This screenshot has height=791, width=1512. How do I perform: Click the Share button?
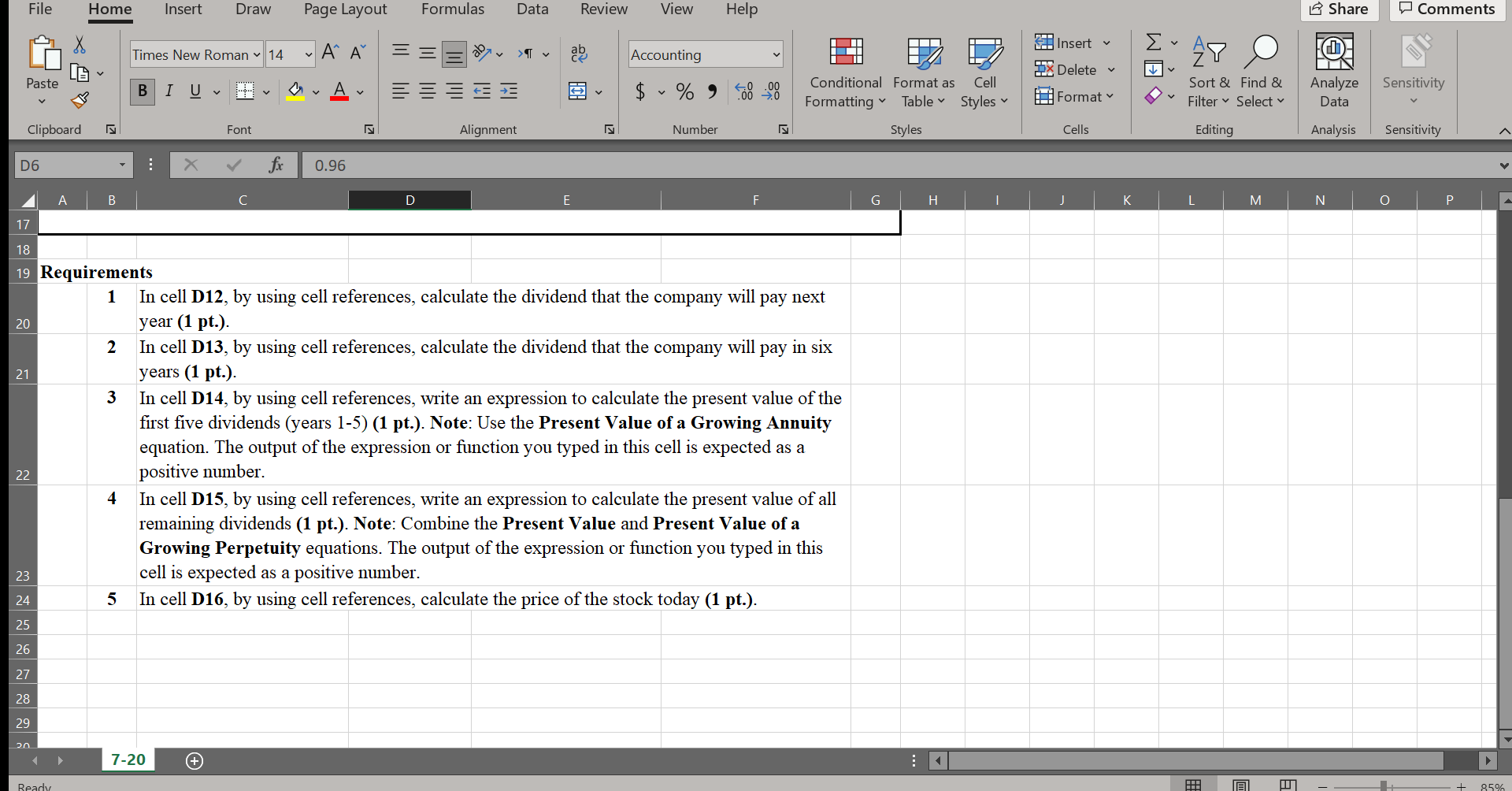(1340, 9)
